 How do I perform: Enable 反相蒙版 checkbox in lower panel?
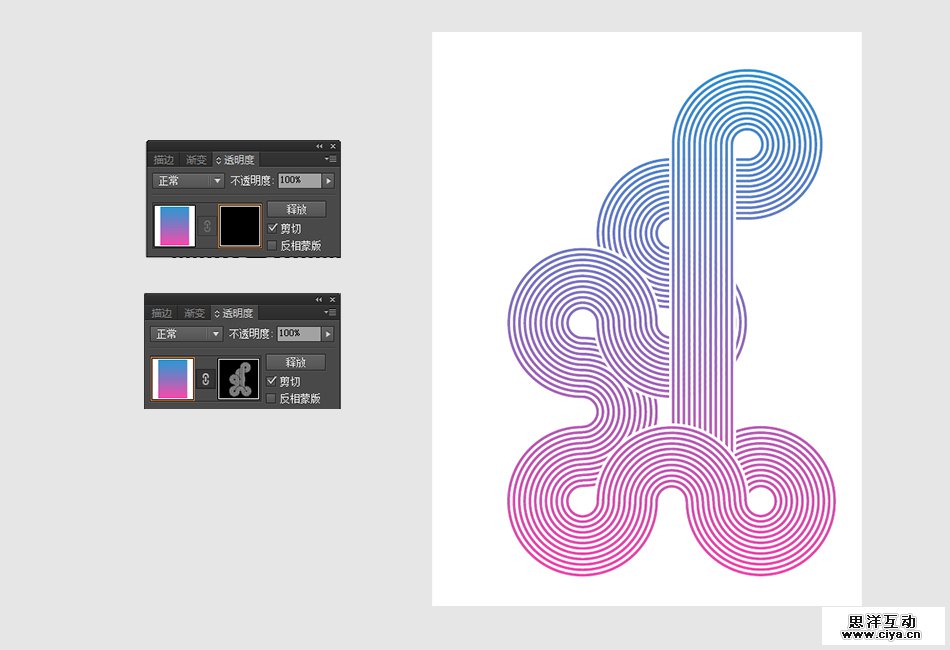271,398
